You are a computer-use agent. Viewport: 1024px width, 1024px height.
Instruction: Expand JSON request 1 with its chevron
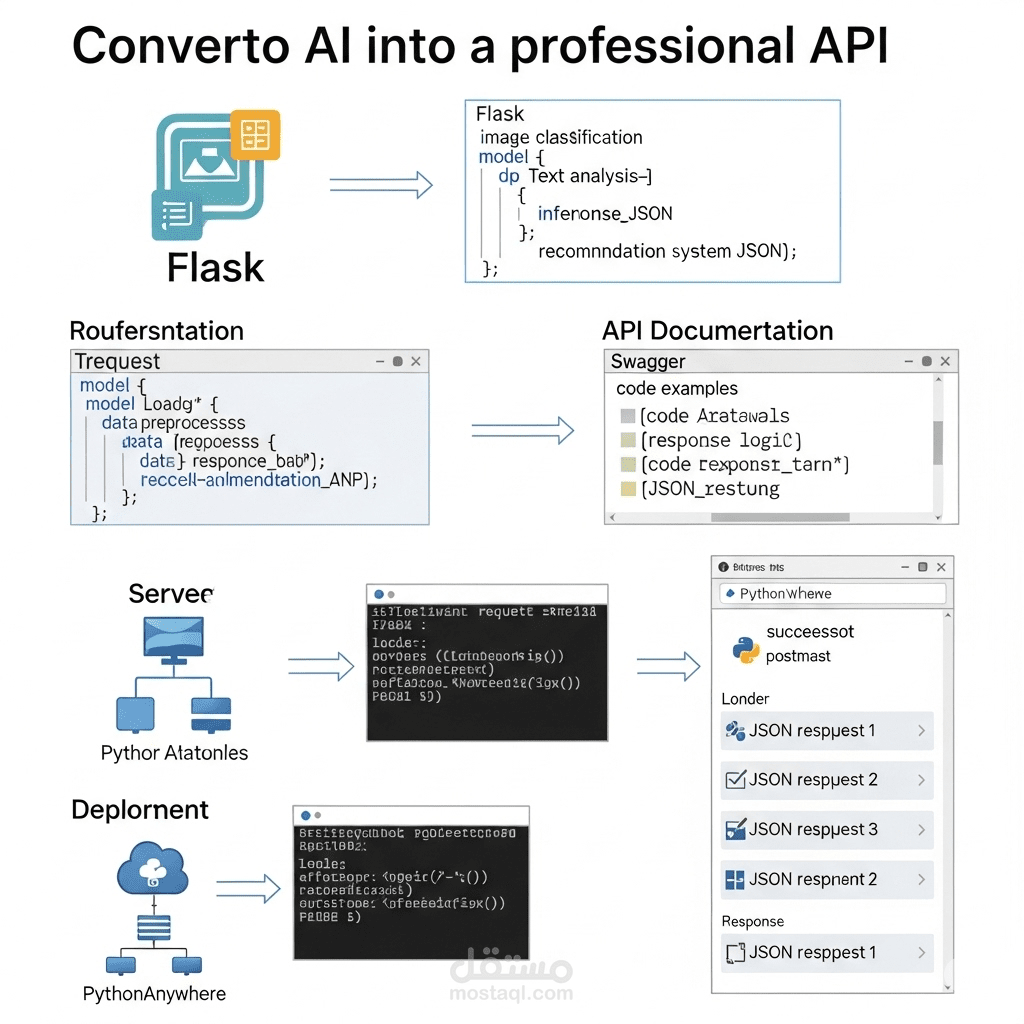pyautogui.click(x=920, y=731)
